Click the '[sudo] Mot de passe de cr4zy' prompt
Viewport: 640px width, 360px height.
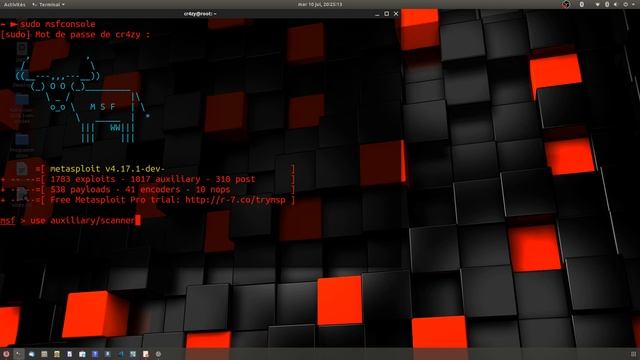click(x=75, y=35)
